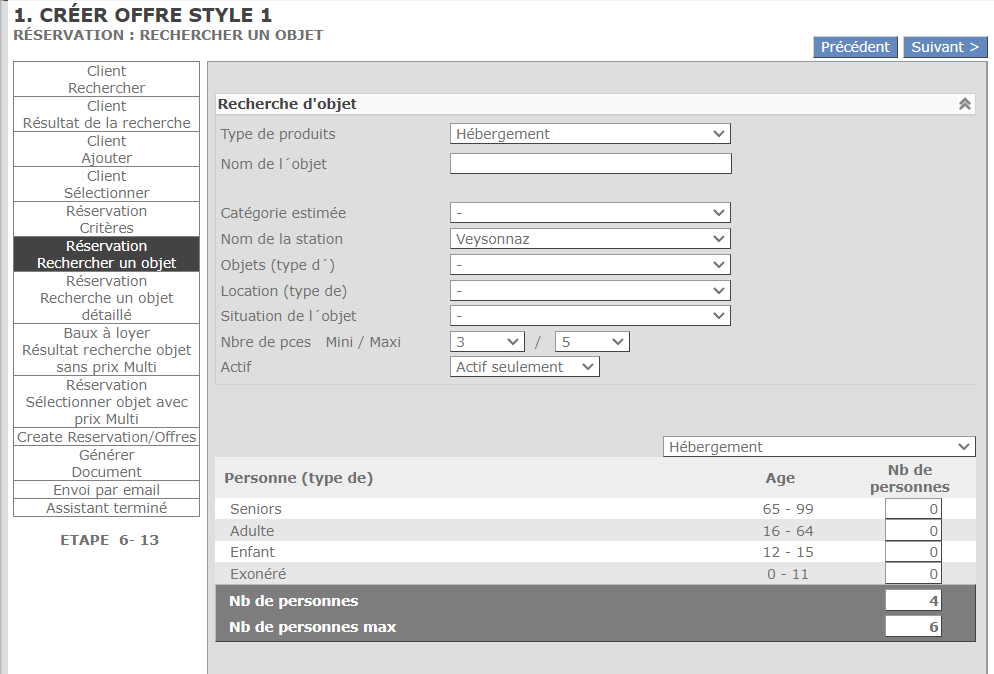Collapse the Recherche d'objet panel
Screen dimensions: 994x674
964,104
